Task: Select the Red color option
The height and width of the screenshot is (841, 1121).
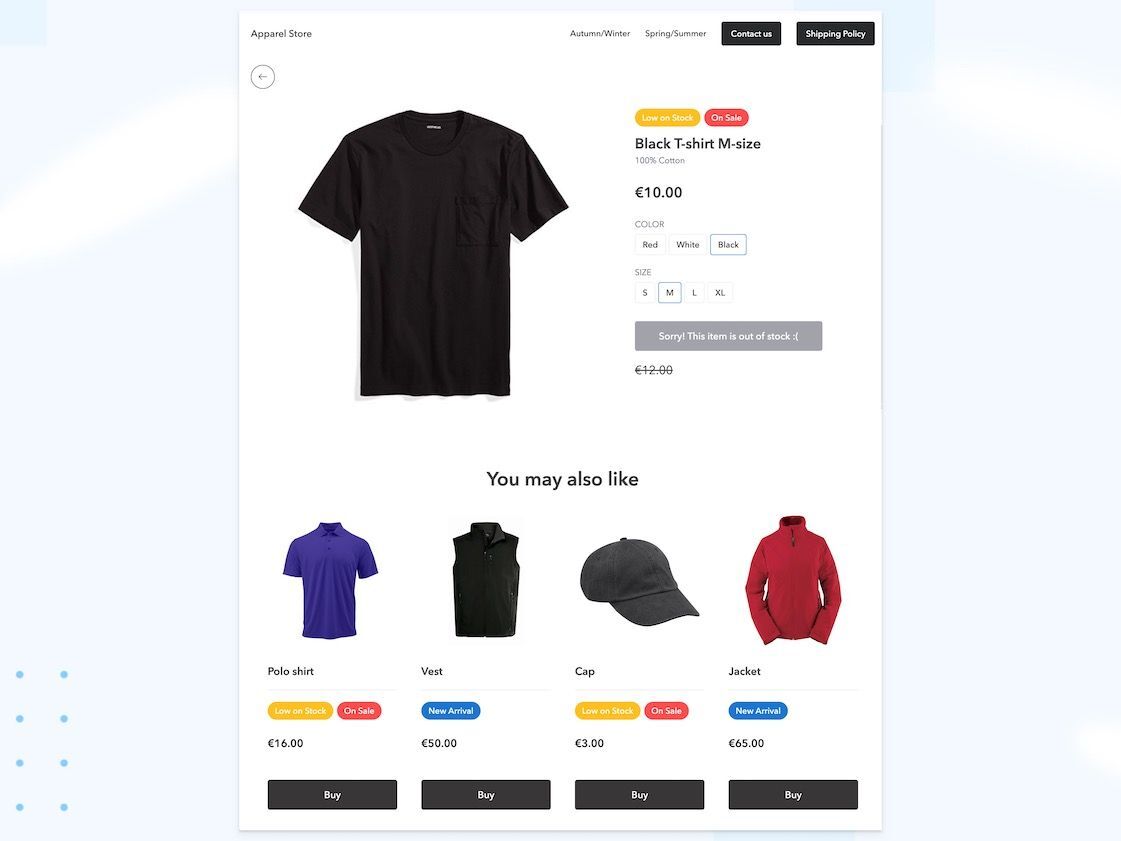Action: click(x=650, y=245)
